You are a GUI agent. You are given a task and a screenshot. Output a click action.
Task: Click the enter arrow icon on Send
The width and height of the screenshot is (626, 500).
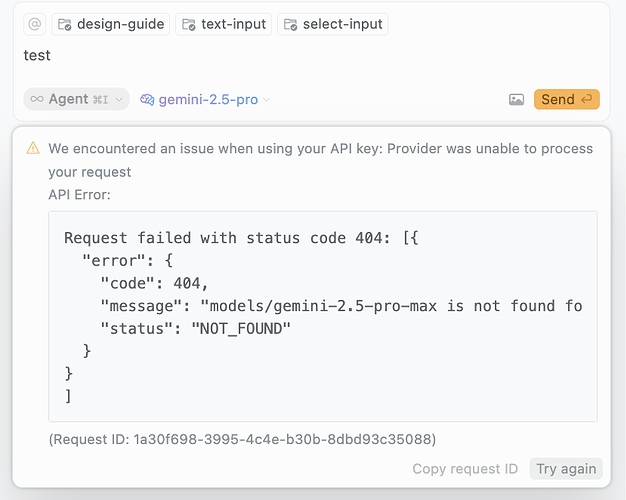[588, 99]
